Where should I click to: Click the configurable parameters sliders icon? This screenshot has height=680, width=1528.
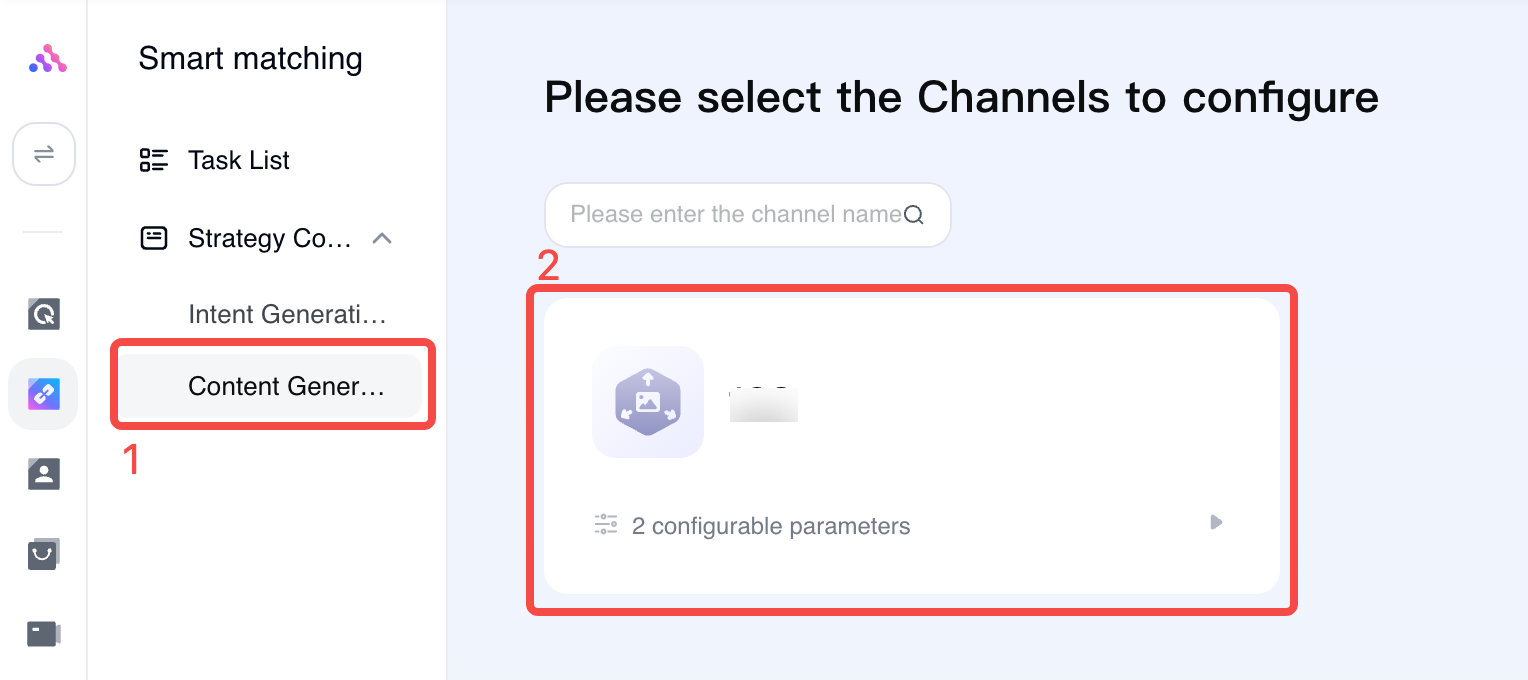pyautogui.click(x=606, y=524)
